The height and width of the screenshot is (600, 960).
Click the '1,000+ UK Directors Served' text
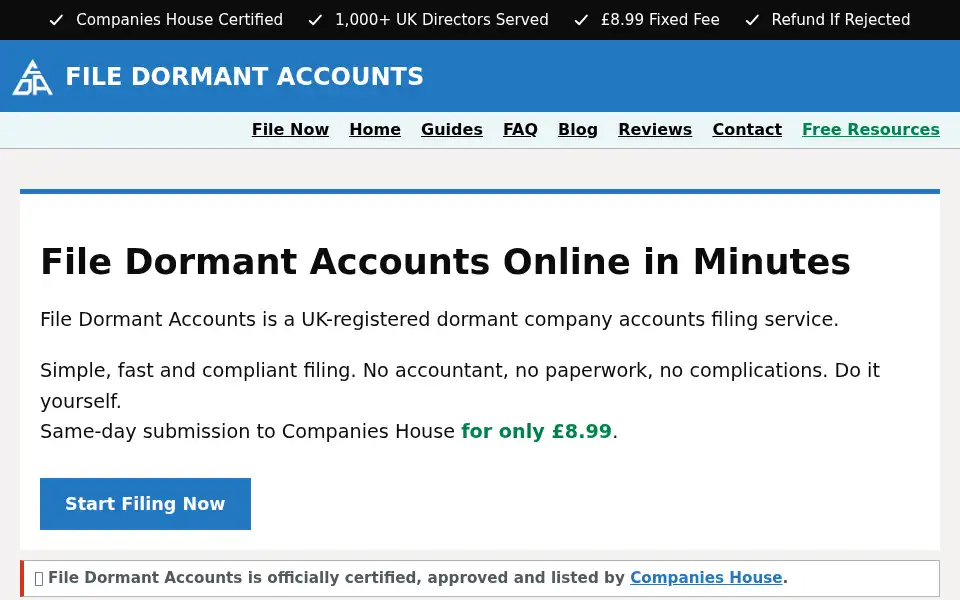441,20
